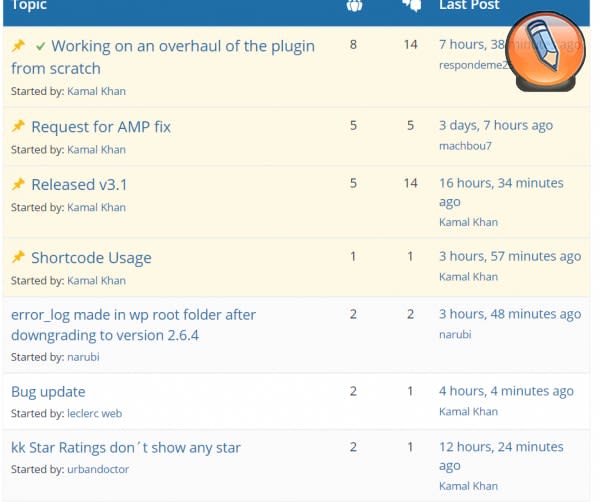This screenshot has height=502, width=600.
Task: Go to last post 16 hours, 34 minutes ago
Action: tap(501, 192)
